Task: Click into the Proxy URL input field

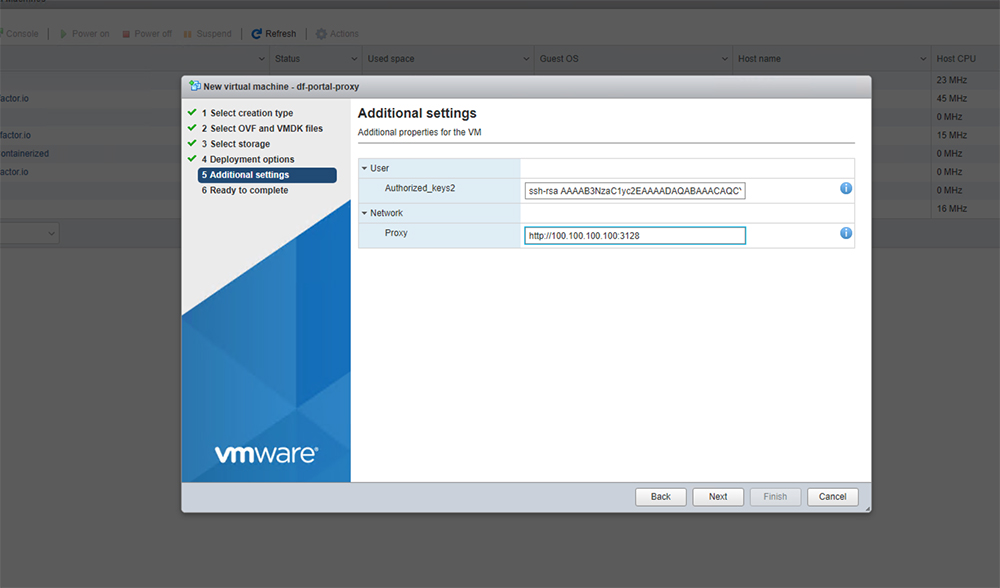Action: tap(635, 235)
